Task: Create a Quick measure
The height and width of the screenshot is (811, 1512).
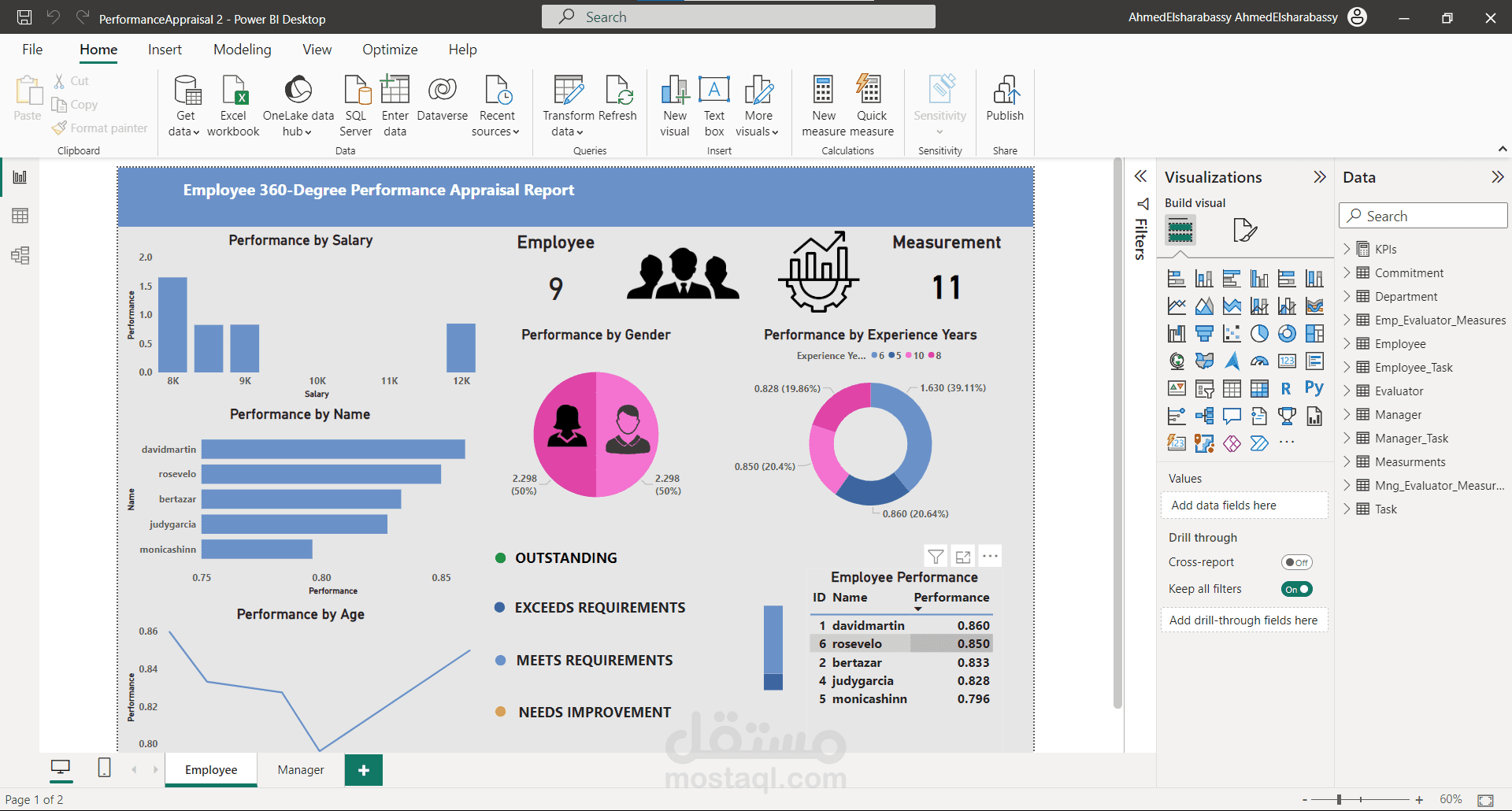Action: (872, 106)
